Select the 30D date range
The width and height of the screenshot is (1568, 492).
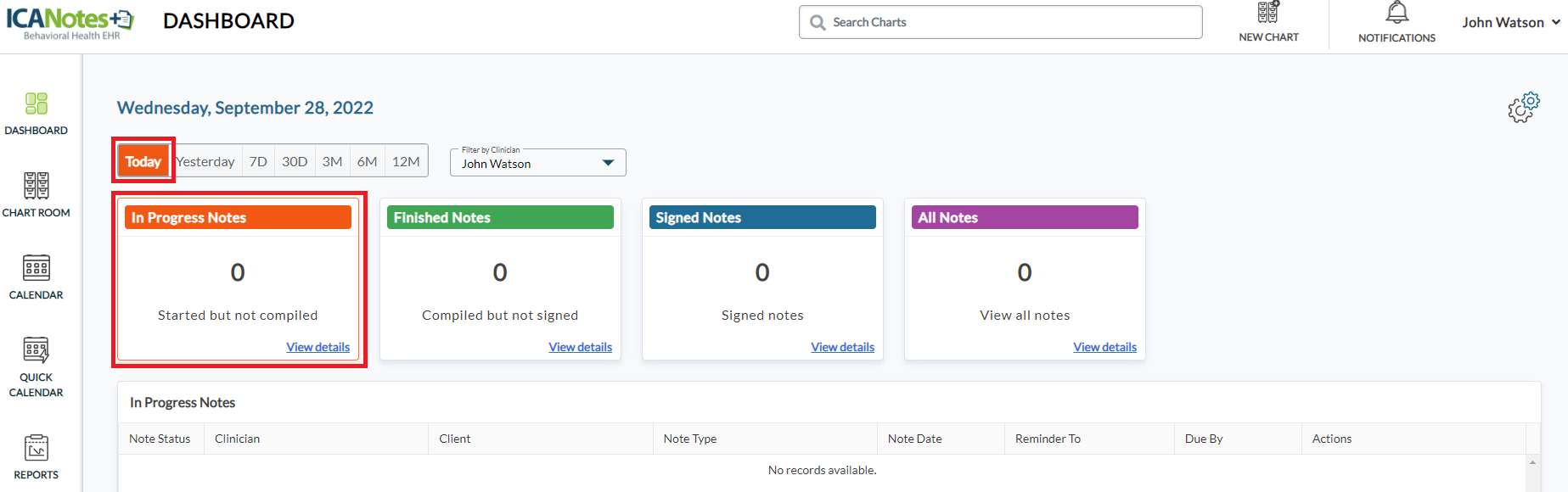click(295, 162)
